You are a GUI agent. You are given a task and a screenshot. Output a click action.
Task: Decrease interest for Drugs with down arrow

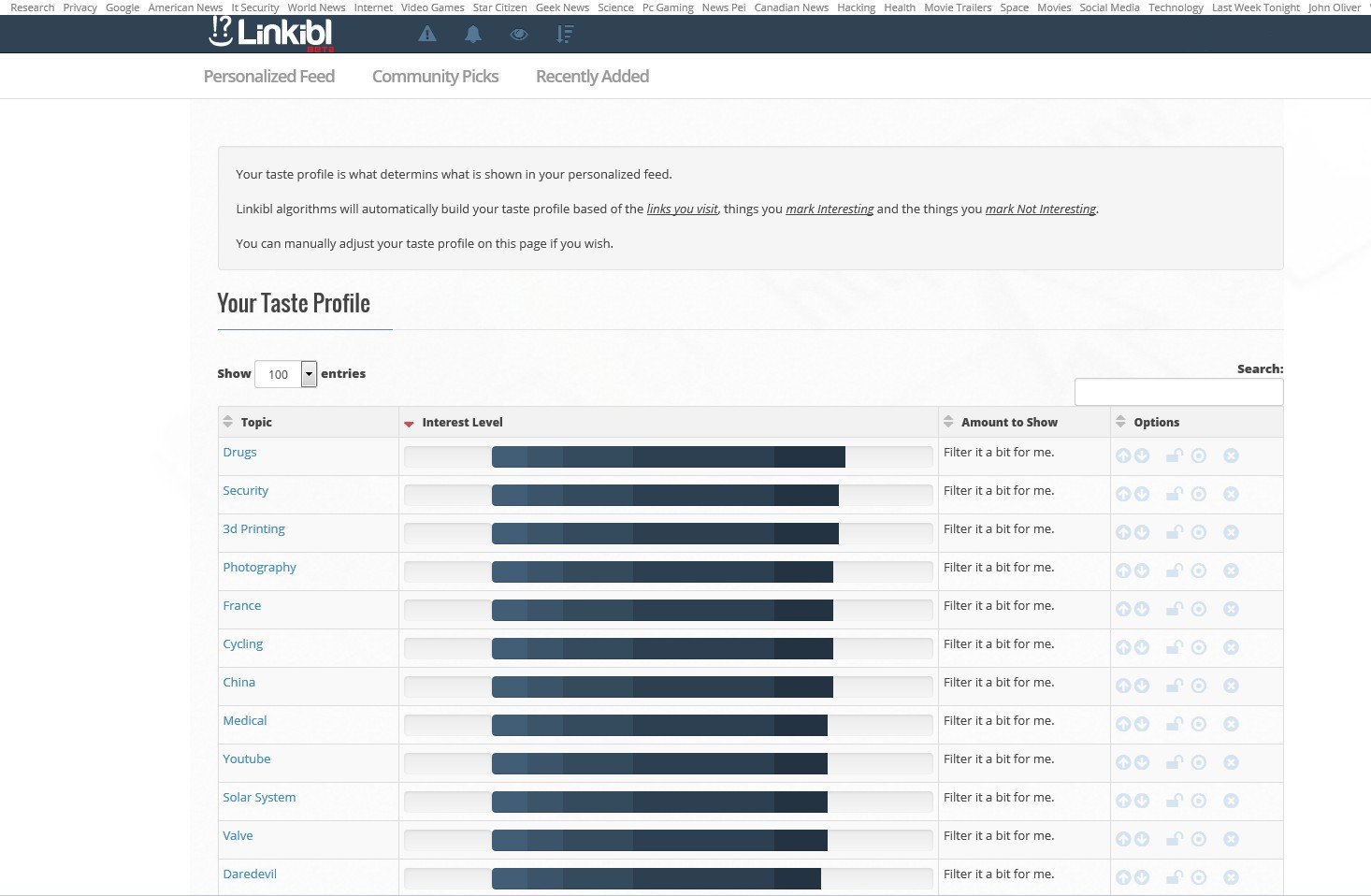coord(1142,455)
